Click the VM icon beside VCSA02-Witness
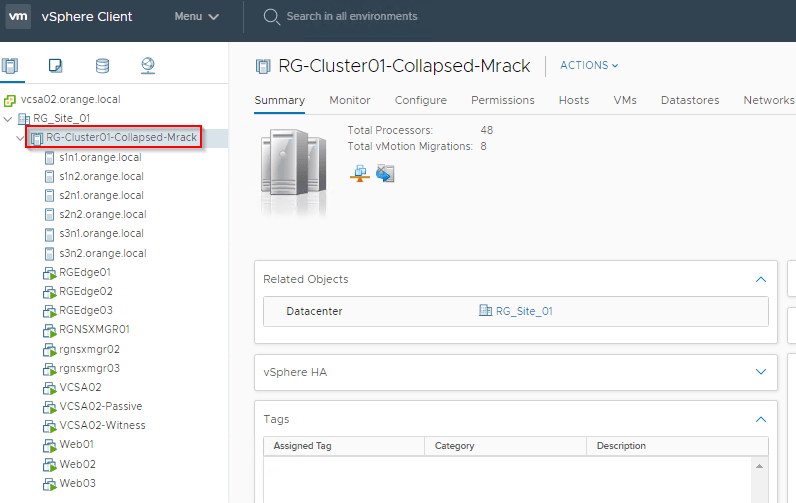The width and height of the screenshot is (796, 503). pyautogui.click(x=49, y=426)
